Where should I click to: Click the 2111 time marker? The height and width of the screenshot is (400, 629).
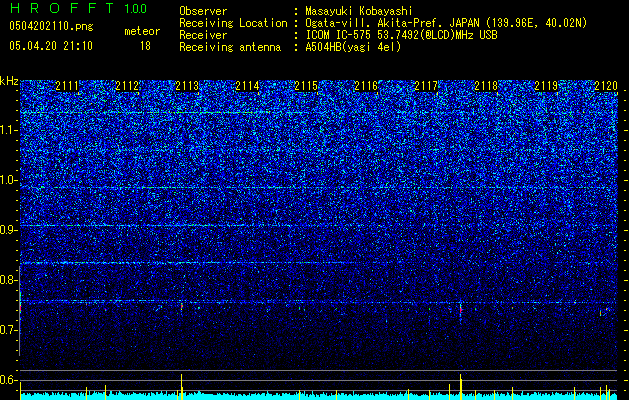click(x=67, y=86)
